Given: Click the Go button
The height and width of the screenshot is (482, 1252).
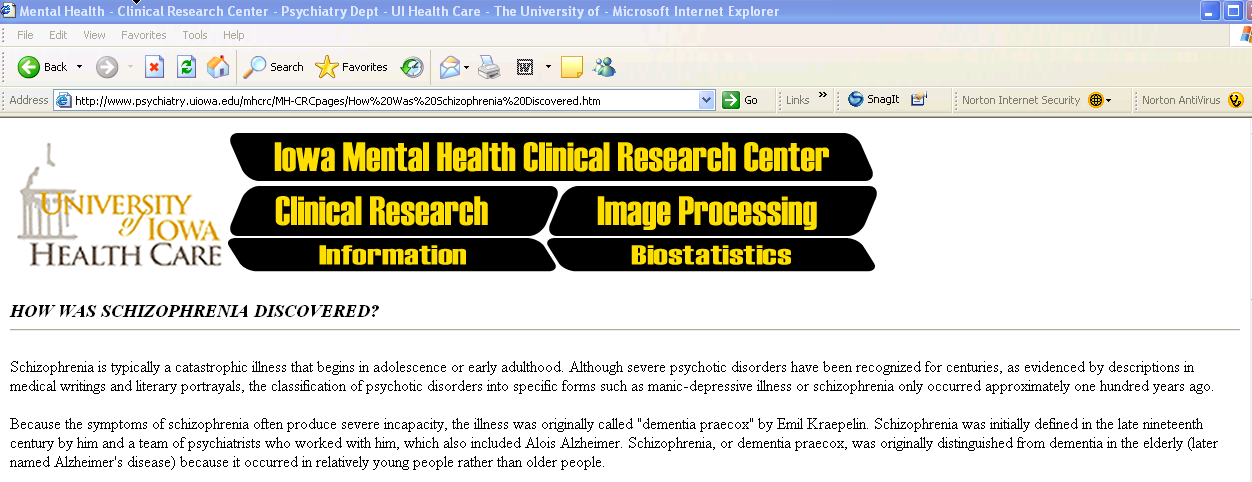Looking at the screenshot, I should pos(740,100).
